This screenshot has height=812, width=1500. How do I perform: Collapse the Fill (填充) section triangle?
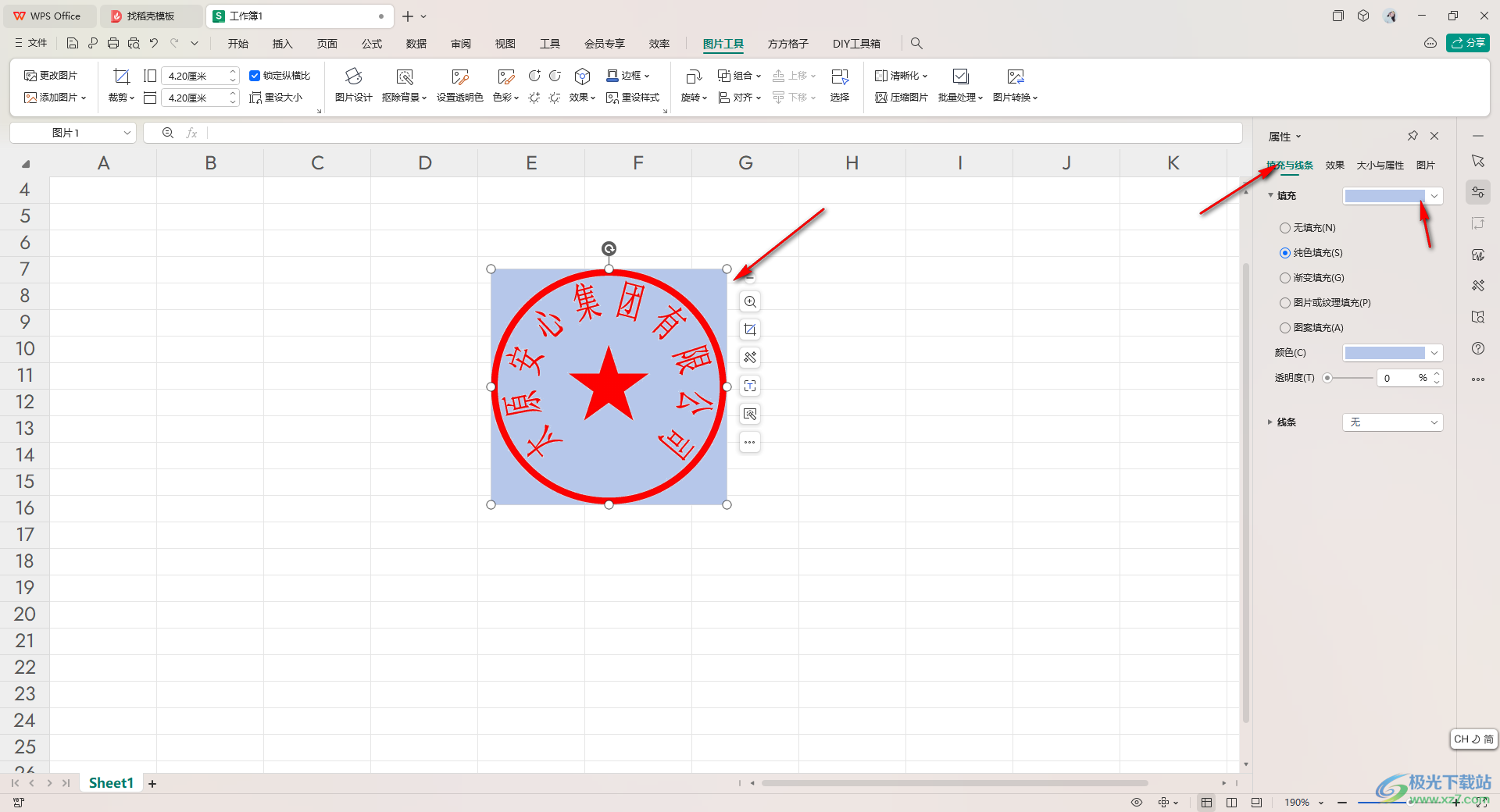point(1270,195)
